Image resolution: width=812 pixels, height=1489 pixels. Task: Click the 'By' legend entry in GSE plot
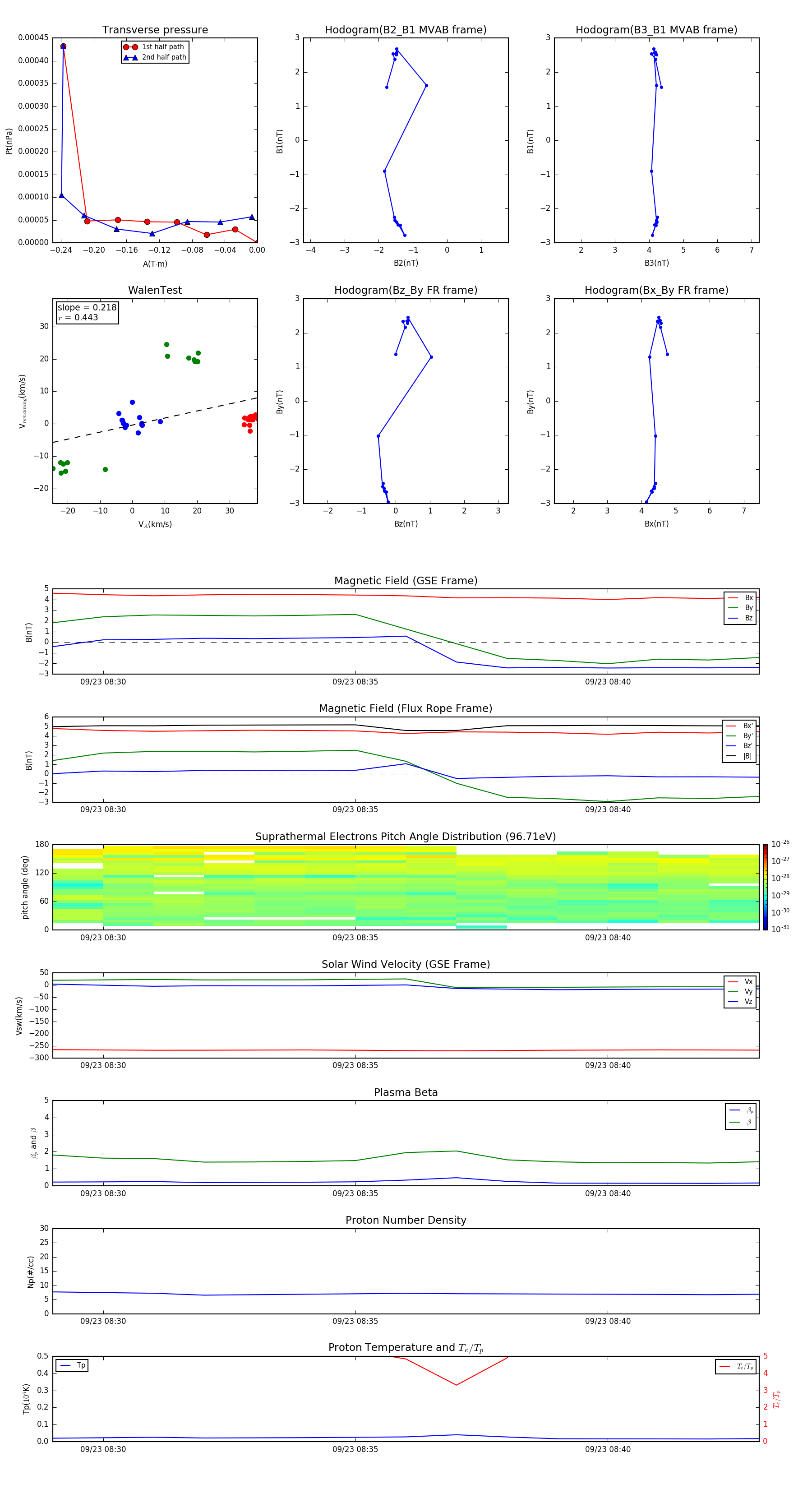[x=740, y=608]
